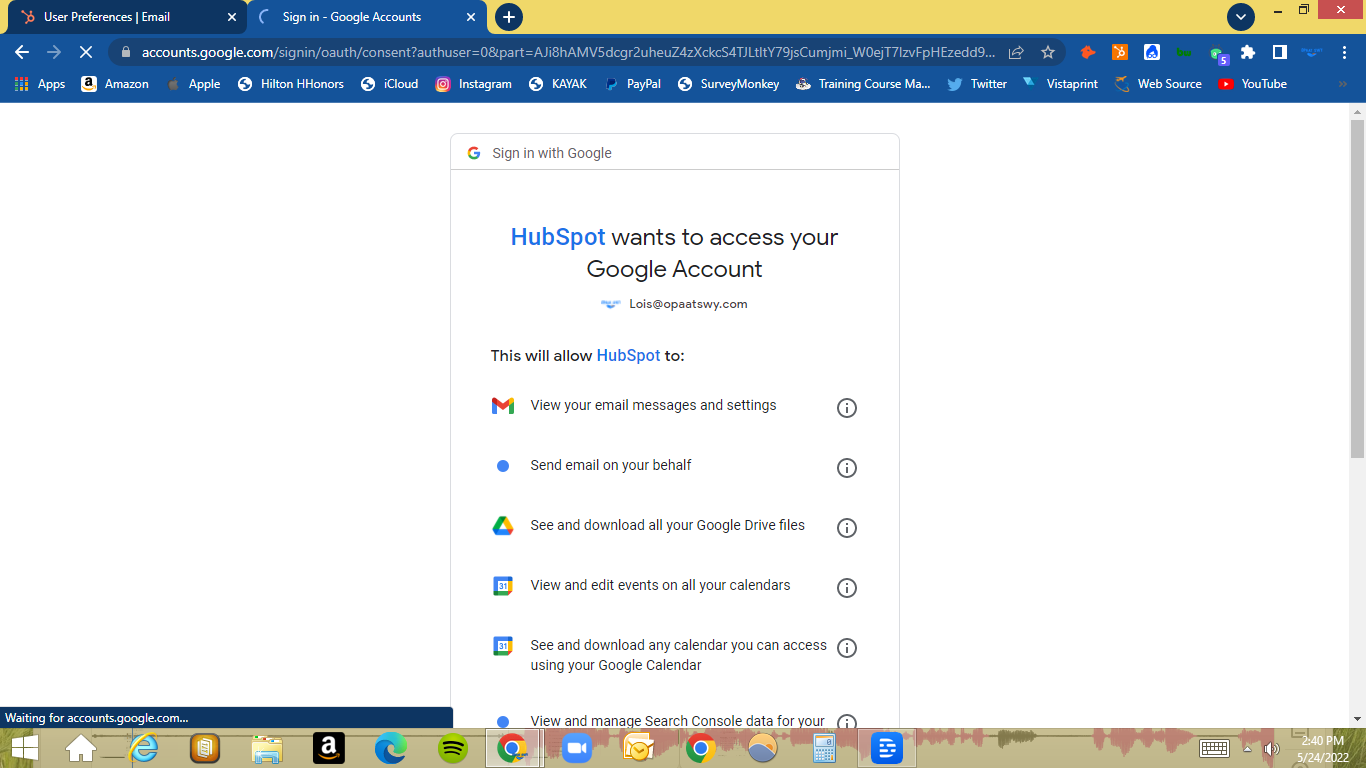The height and width of the screenshot is (768, 1366).
Task: Click the address bar URL
Action: [568, 52]
